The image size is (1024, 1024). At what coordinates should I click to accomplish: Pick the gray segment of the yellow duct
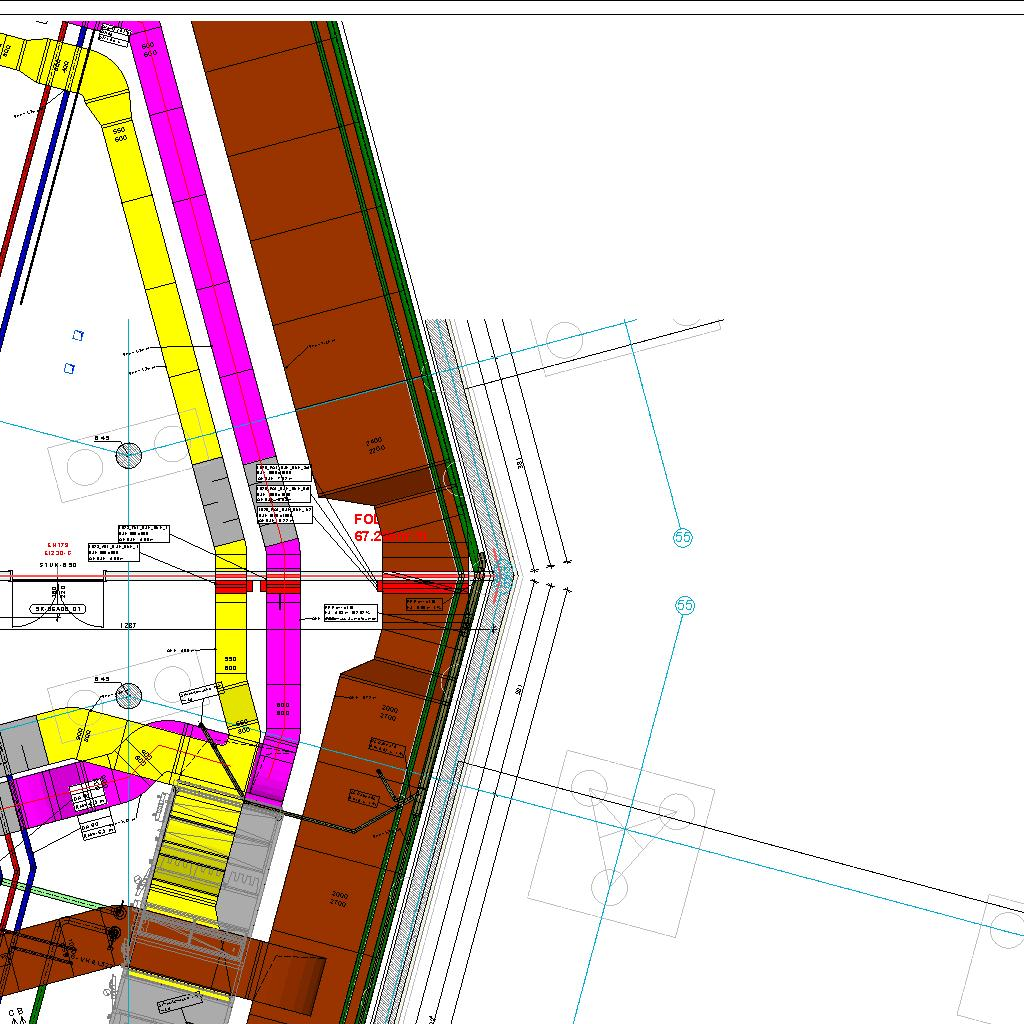(x=213, y=500)
